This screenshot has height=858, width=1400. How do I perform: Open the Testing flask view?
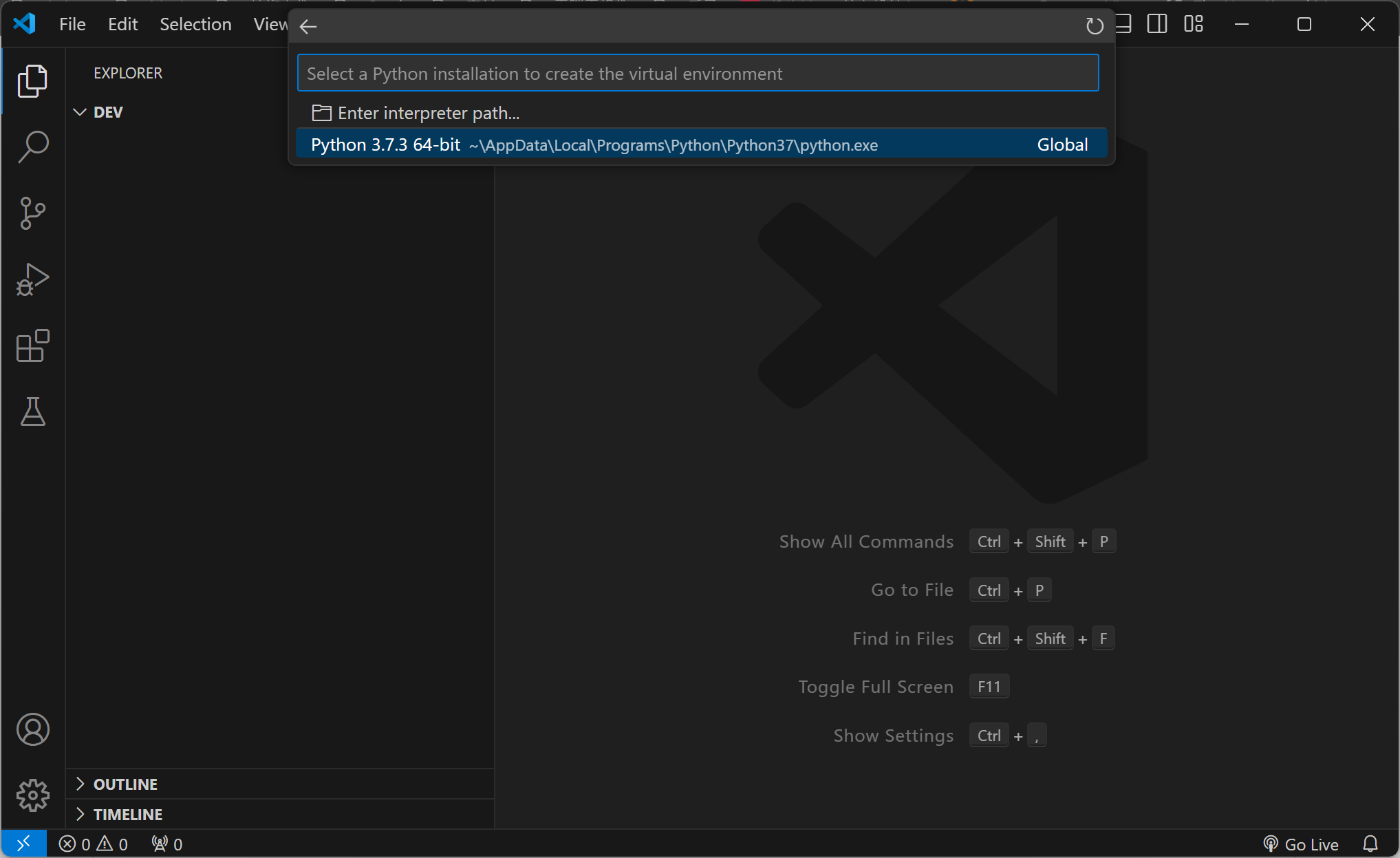click(32, 411)
